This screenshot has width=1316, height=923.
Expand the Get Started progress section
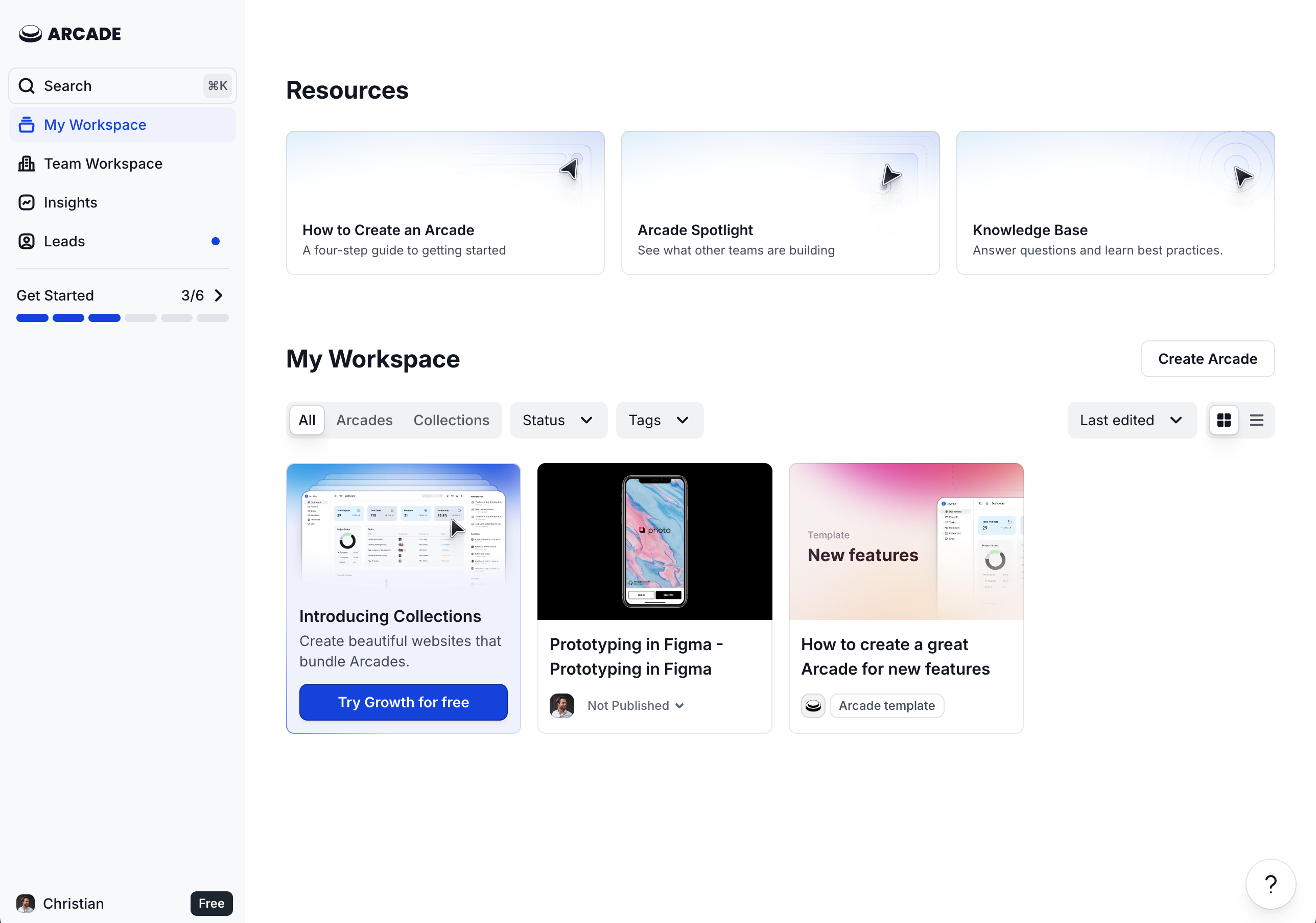click(x=220, y=296)
